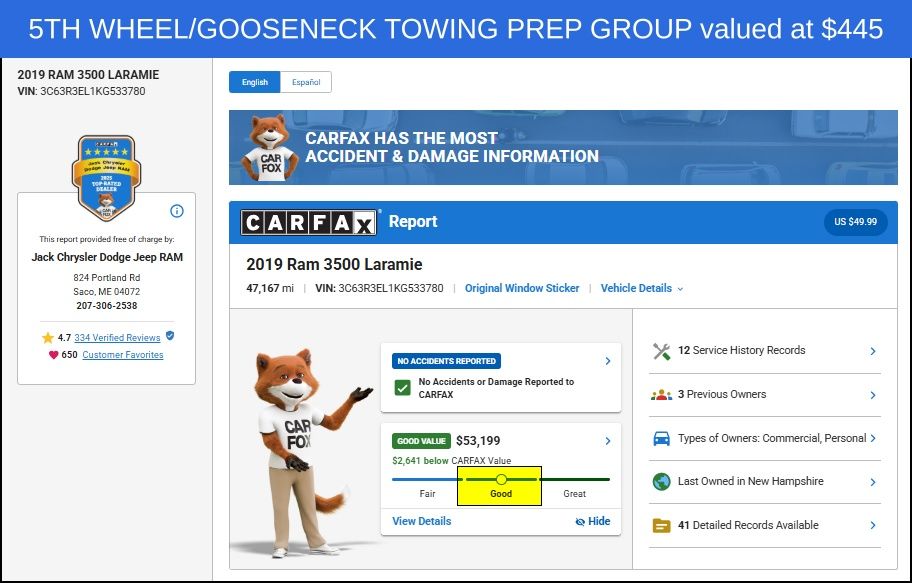
Task: Click the info icon in dealer card
Action: pos(177,211)
